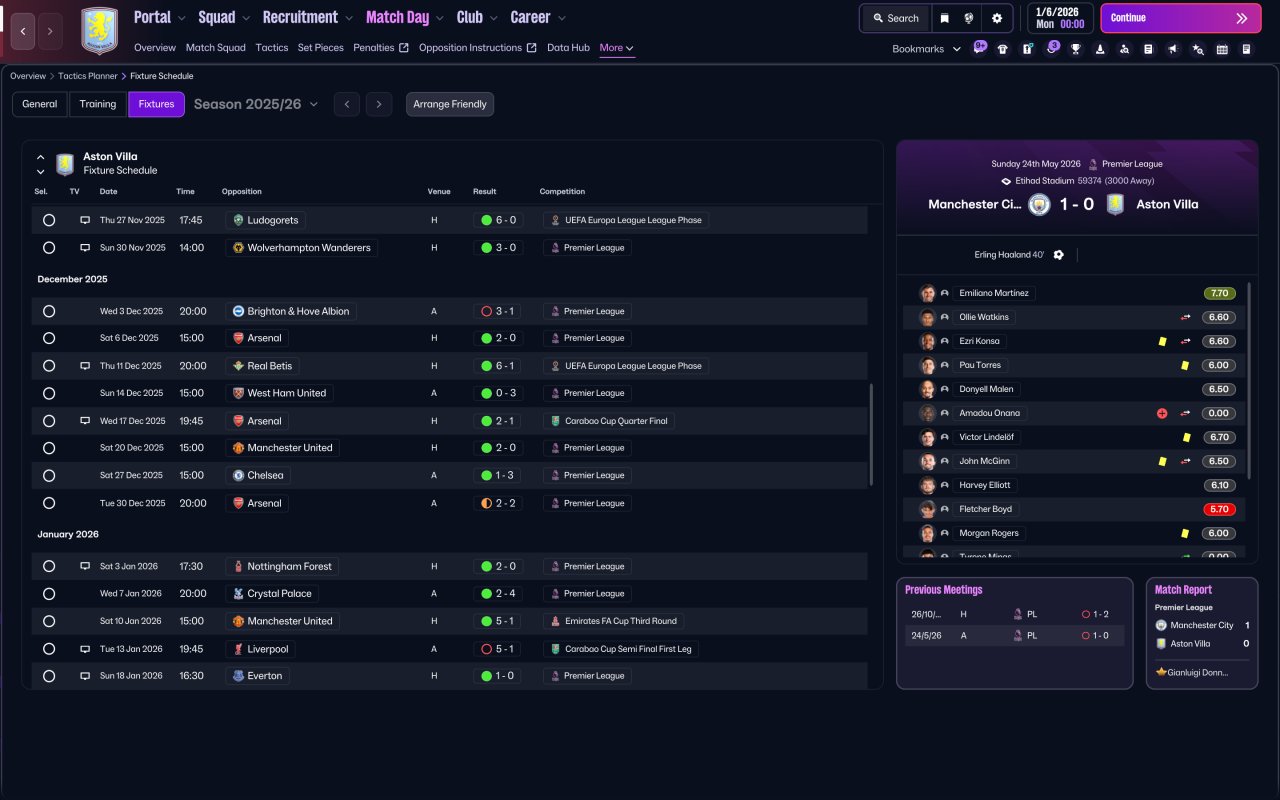Click TV icon on Ludogorets fixture row
This screenshot has height=800, width=1280.
(x=85, y=220)
